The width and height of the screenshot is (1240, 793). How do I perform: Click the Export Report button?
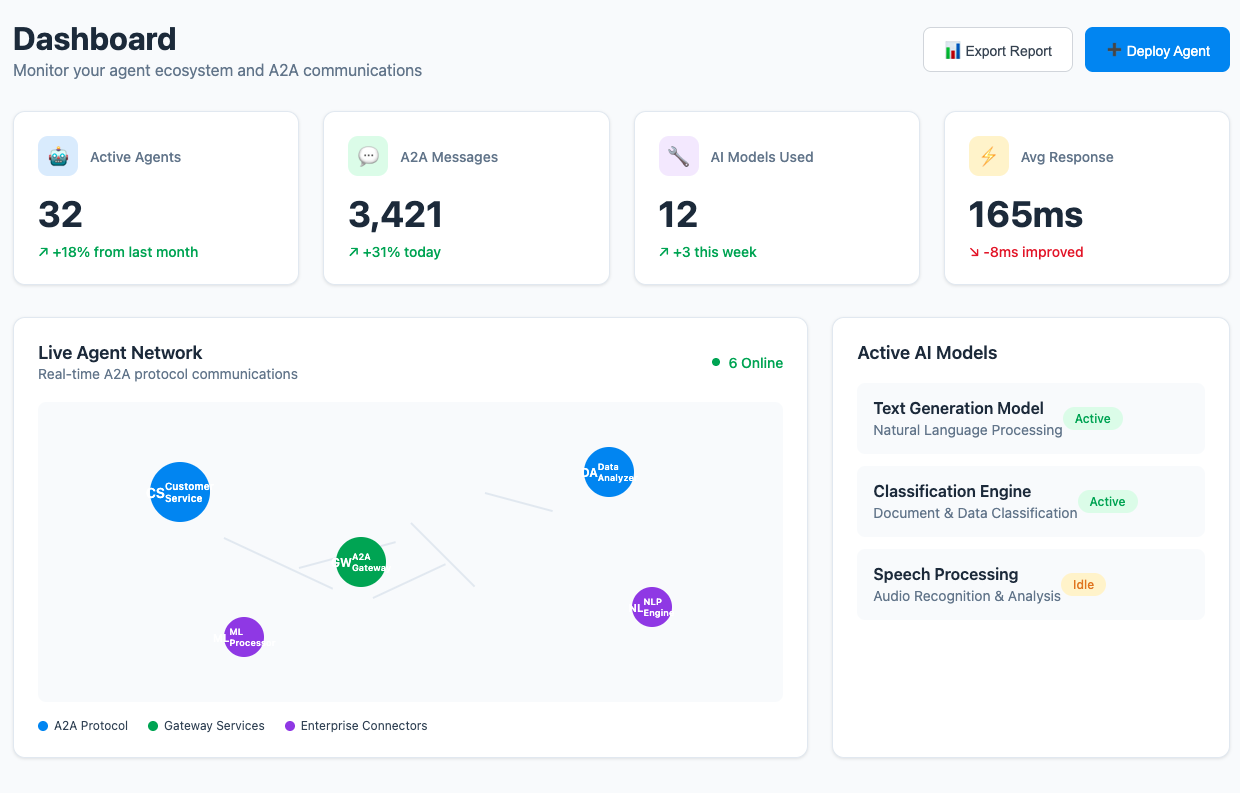click(997, 50)
